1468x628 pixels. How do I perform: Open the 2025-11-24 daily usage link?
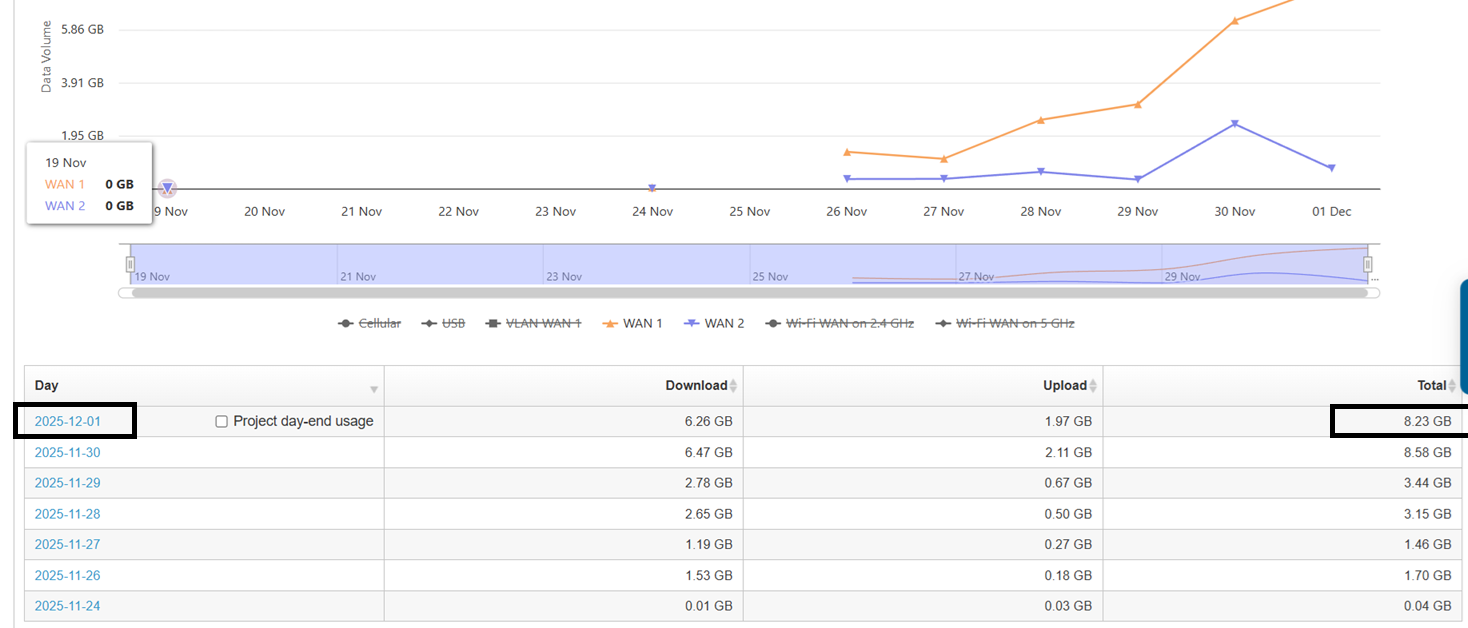point(68,606)
